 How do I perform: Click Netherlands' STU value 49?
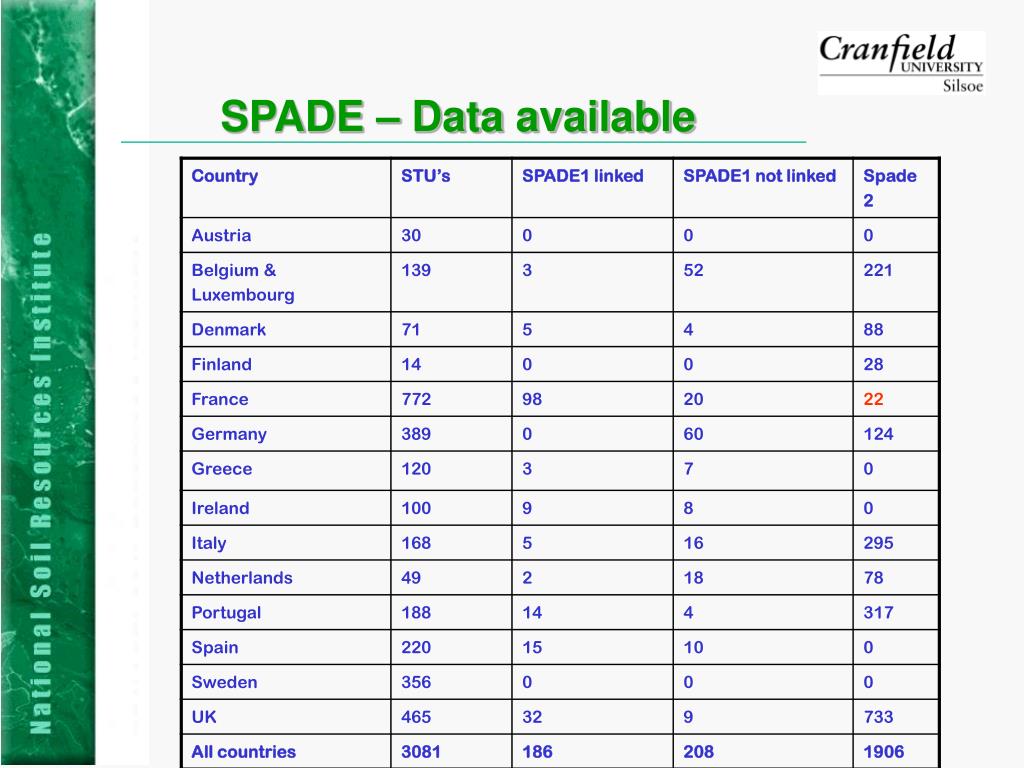click(x=411, y=578)
